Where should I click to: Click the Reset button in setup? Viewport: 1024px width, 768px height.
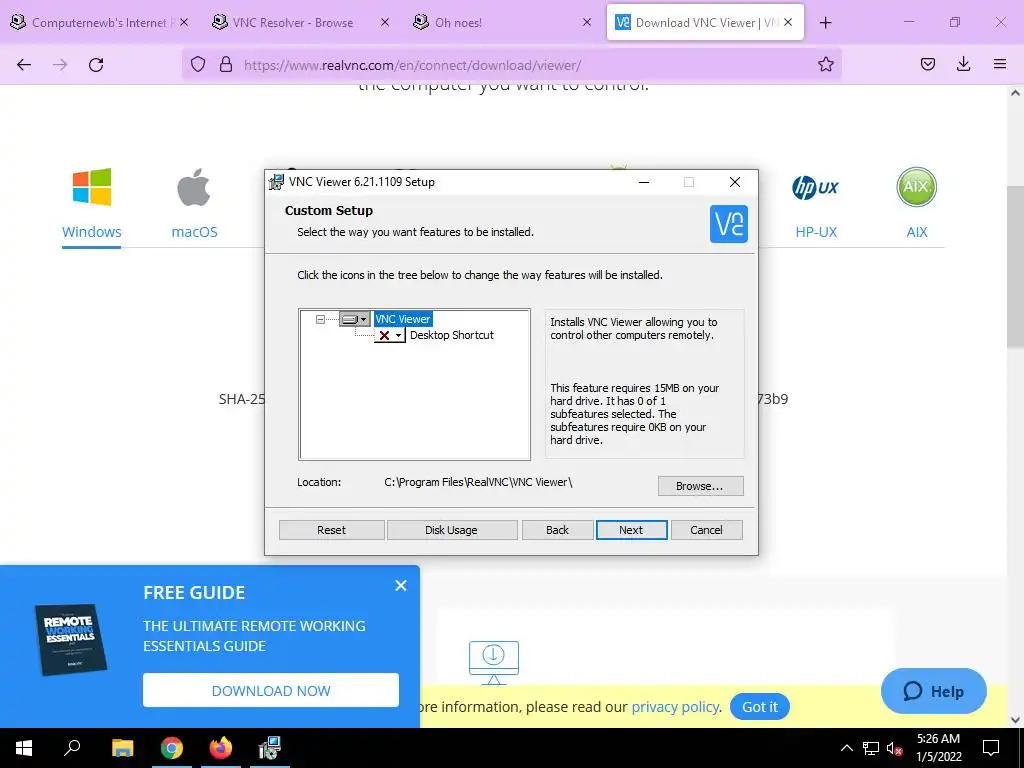click(x=331, y=530)
